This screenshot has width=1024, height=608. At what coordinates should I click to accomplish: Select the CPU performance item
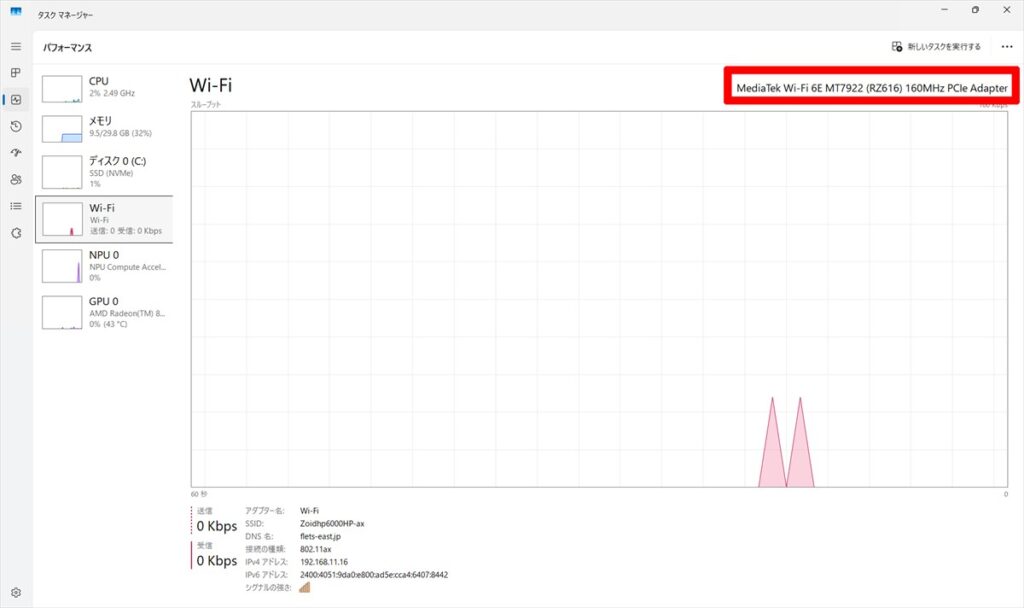(104, 89)
